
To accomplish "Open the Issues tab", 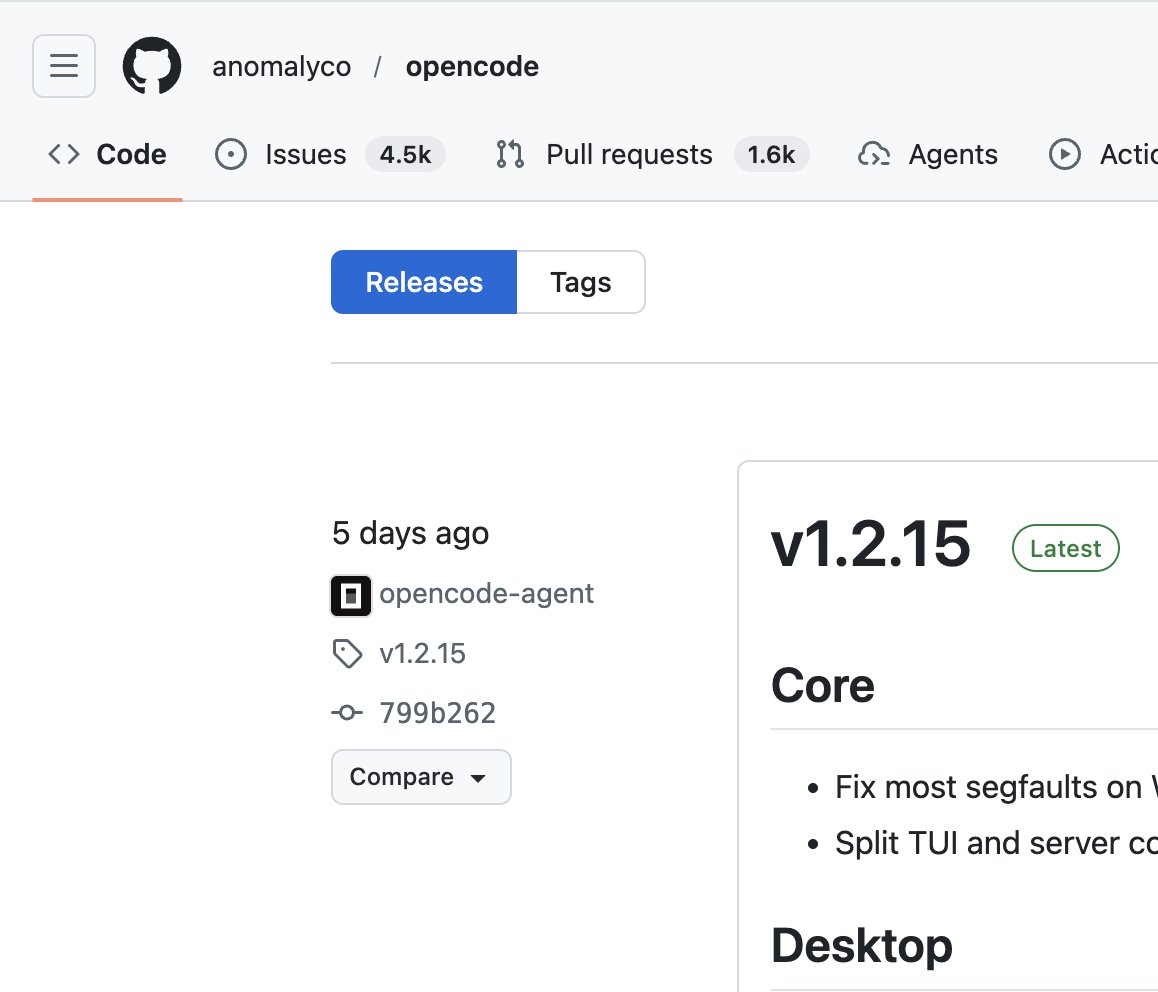I will [329, 154].
